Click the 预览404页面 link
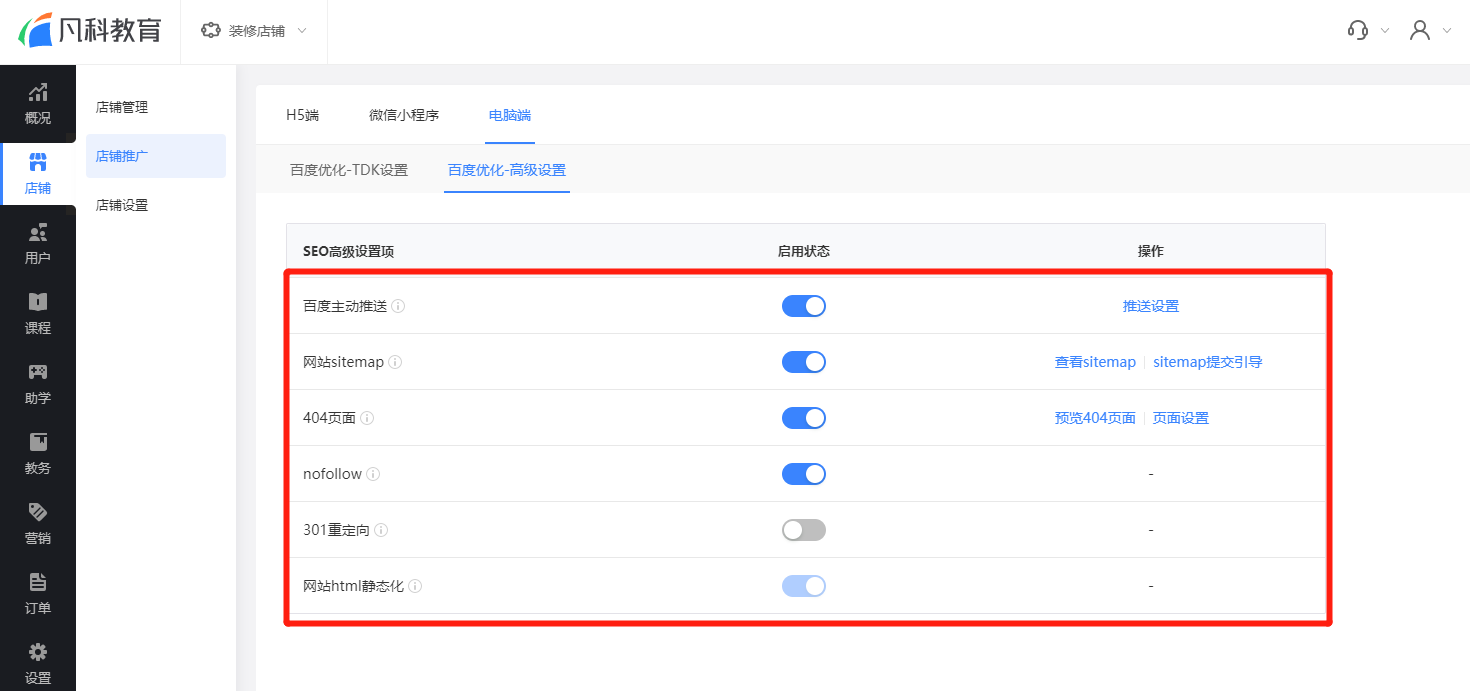The width and height of the screenshot is (1470, 691). [1095, 418]
